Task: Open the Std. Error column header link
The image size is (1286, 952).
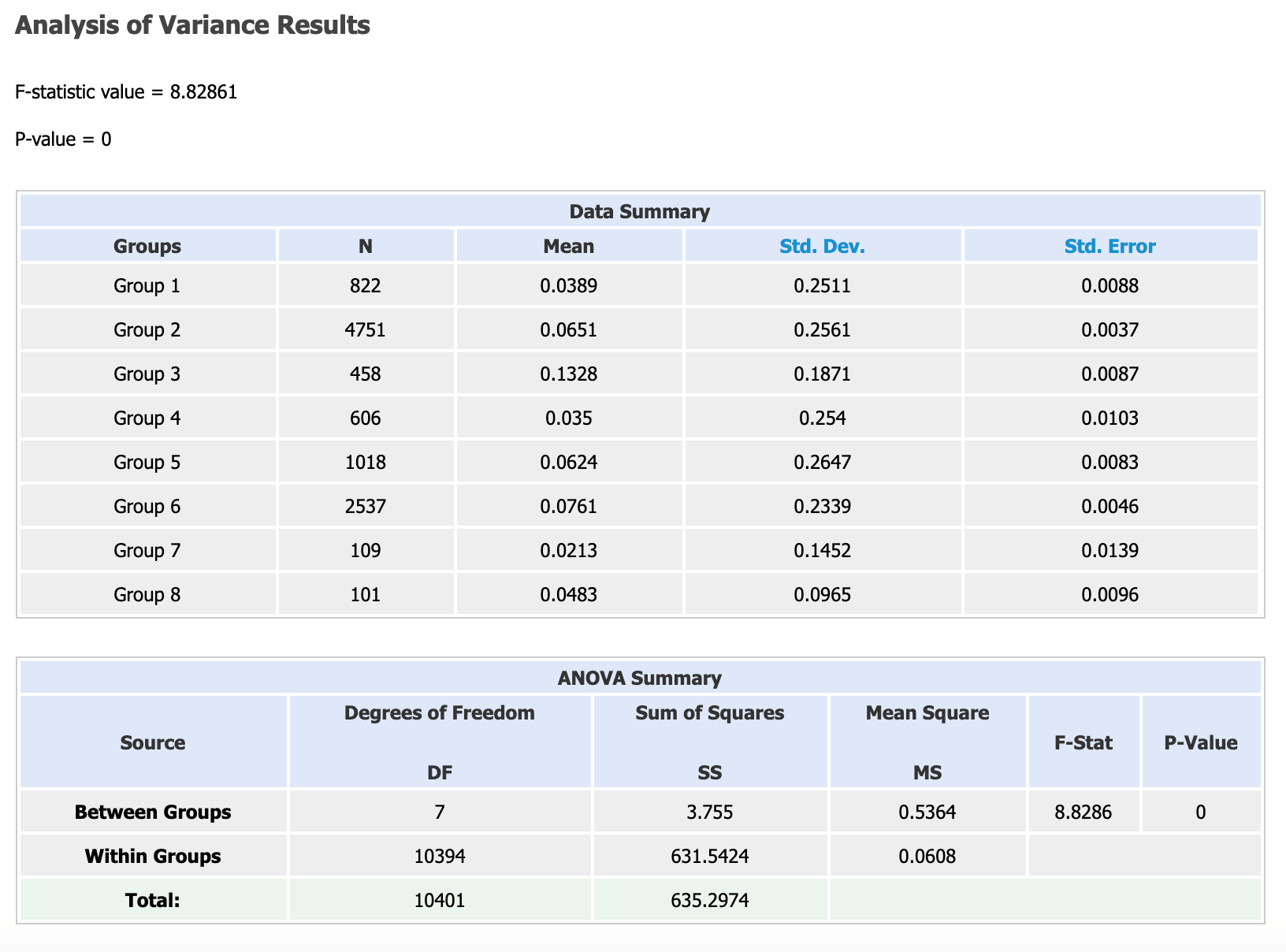Action: tap(1109, 247)
